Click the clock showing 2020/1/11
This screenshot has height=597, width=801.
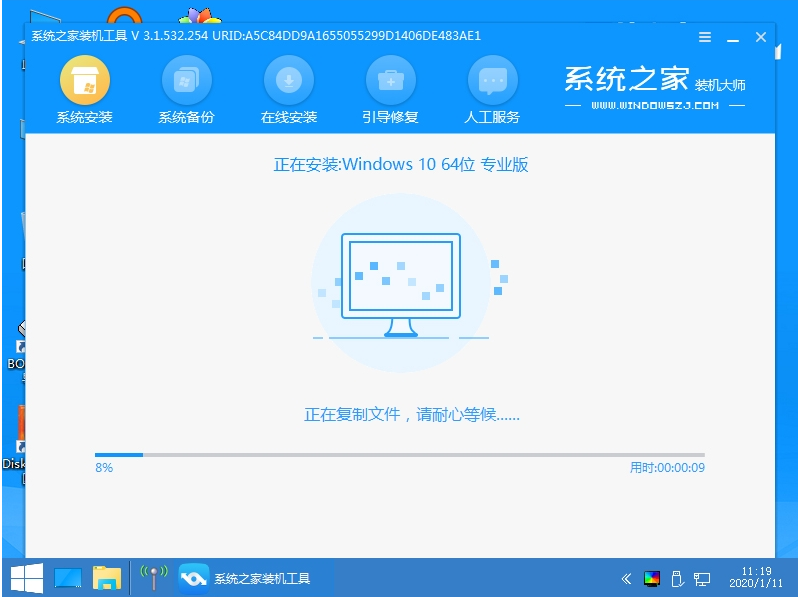point(755,584)
